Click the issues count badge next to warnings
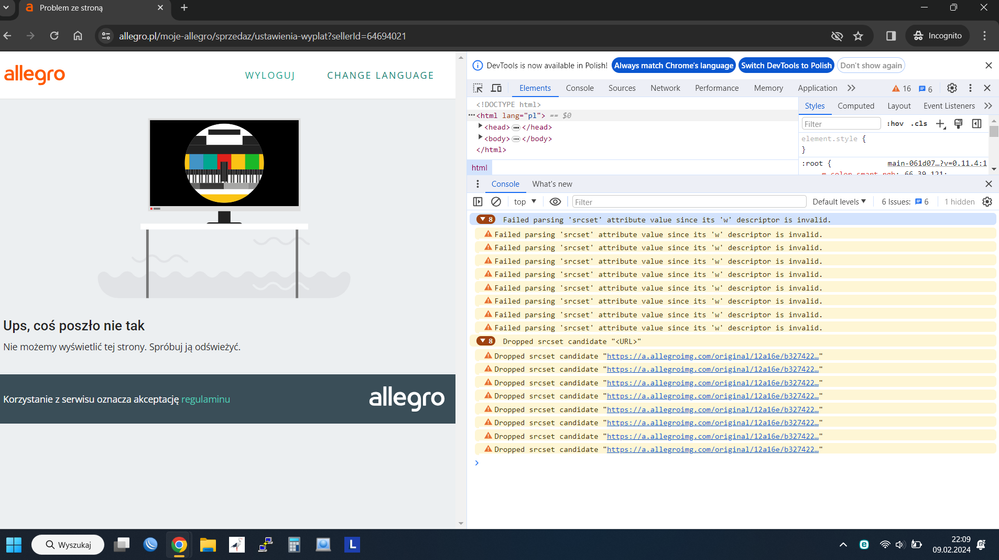 coord(925,89)
